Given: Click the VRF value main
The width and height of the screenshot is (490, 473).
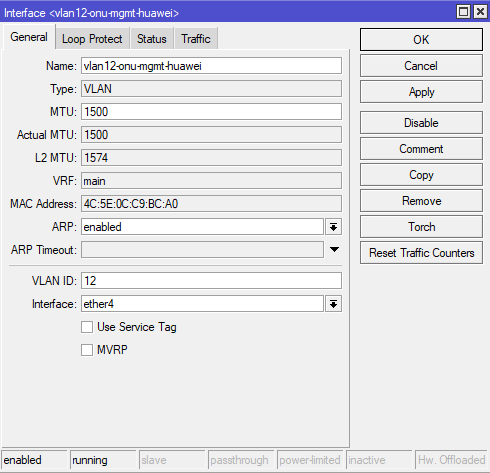Looking at the screenshot, I should coord(211,181).
